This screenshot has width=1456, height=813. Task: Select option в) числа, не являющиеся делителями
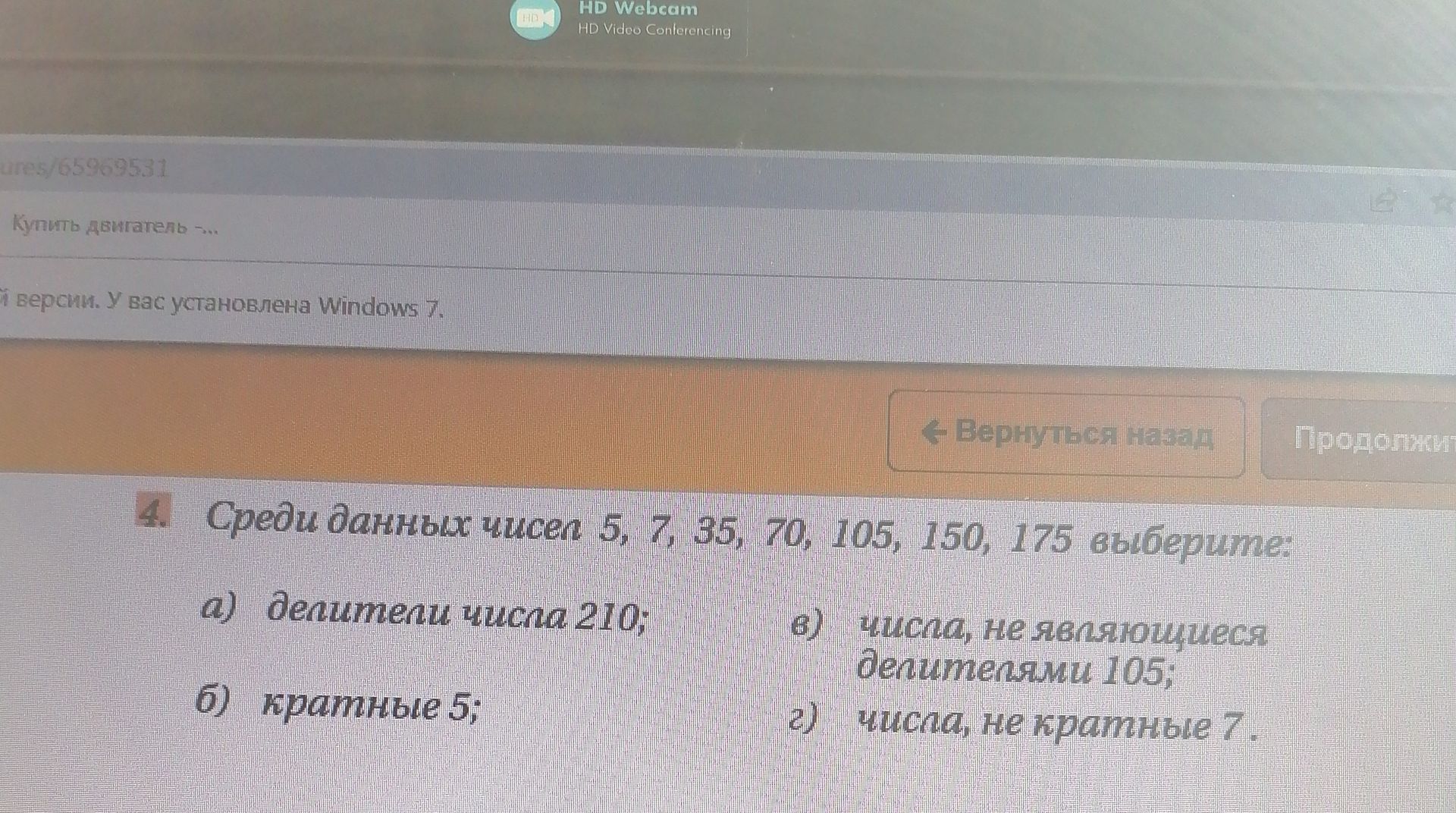(x=1028, y=649)
